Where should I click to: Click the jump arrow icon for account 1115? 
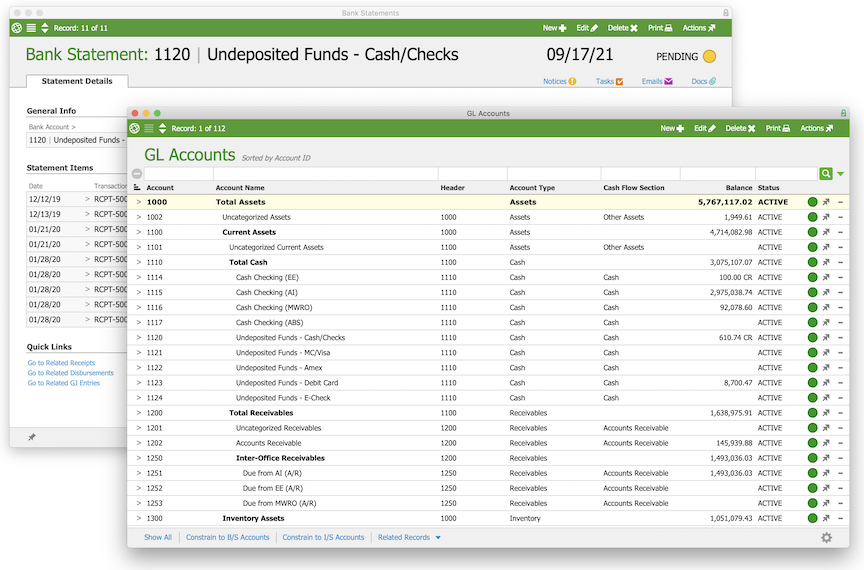826,292
